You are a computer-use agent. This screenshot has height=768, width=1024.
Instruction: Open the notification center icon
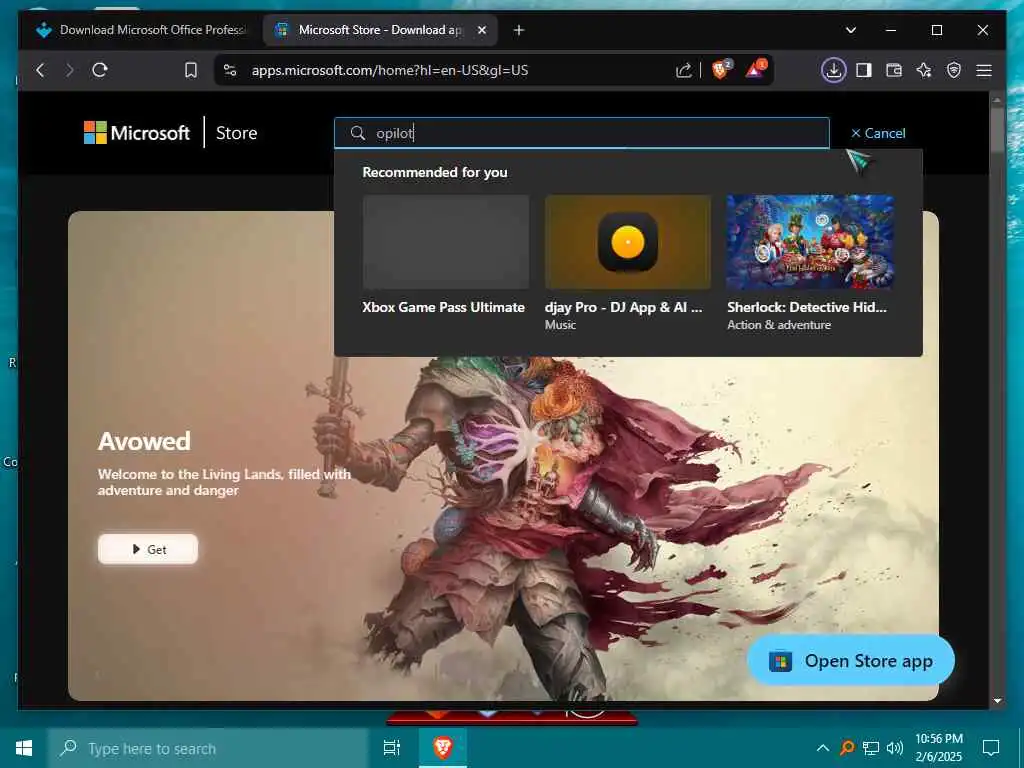coord(991,748)
